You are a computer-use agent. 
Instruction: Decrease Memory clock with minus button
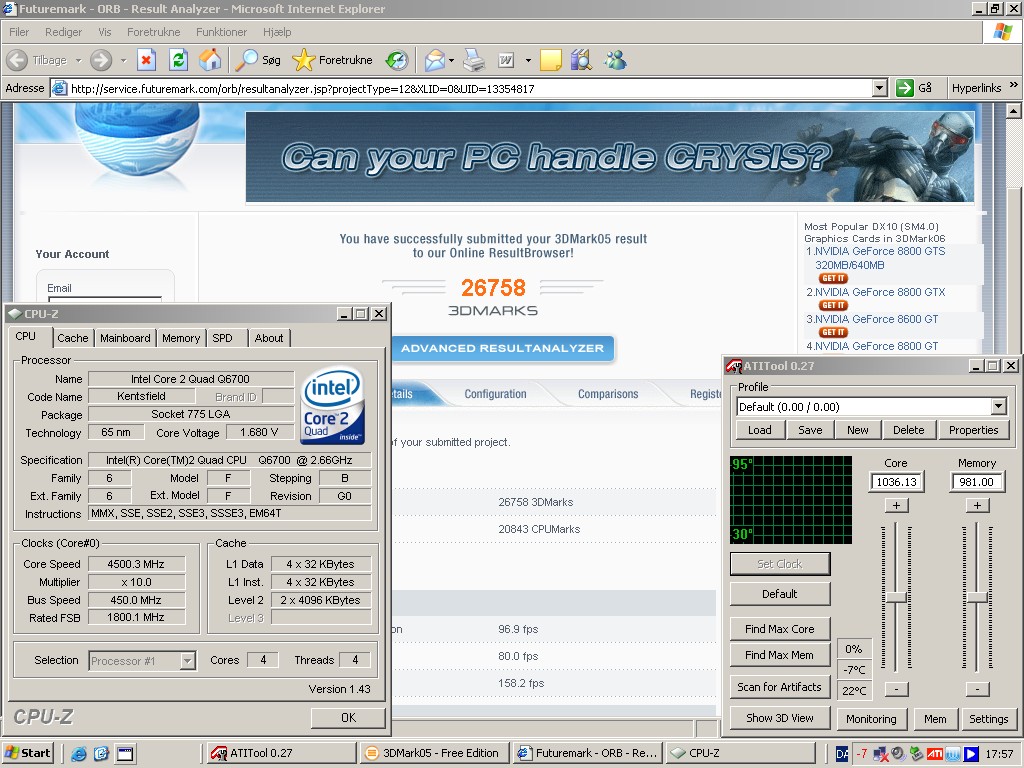(x=977, y=689)
